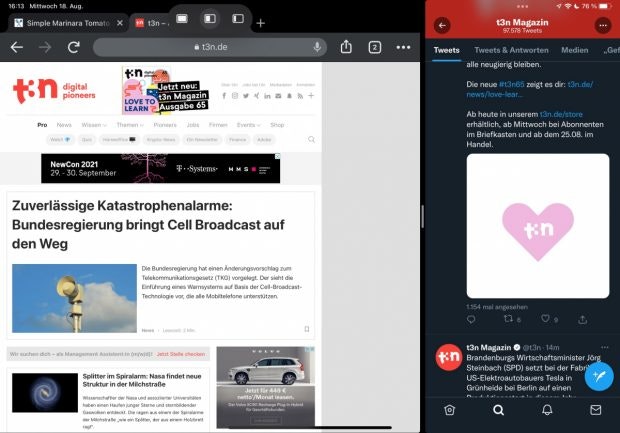Select the Tweets & Antworten tab
Image resolution: width=620 pixels, height=433 pixels.
[511, 50]
